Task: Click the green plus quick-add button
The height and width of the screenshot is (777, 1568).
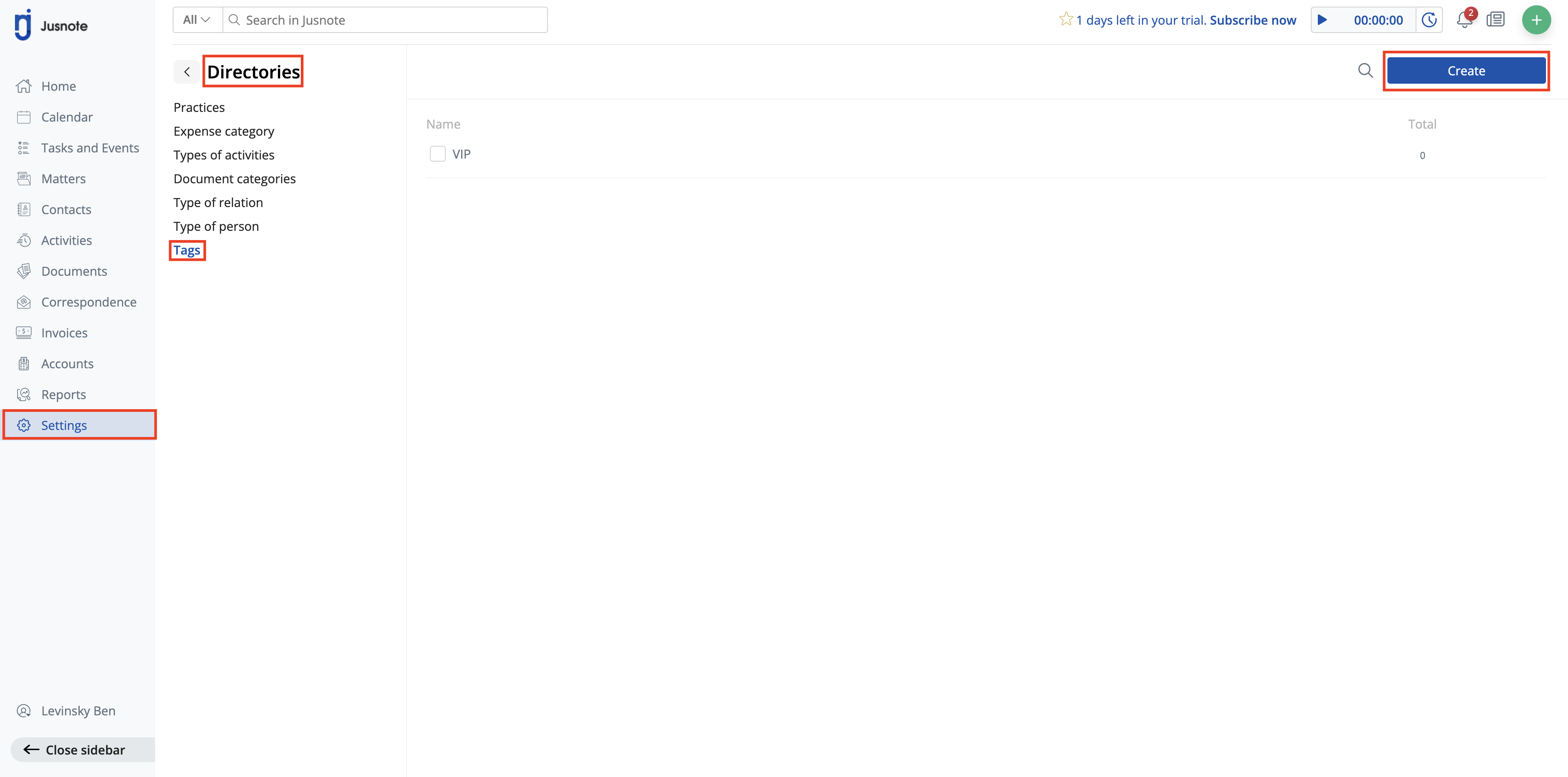Action: click(1536, 20)
